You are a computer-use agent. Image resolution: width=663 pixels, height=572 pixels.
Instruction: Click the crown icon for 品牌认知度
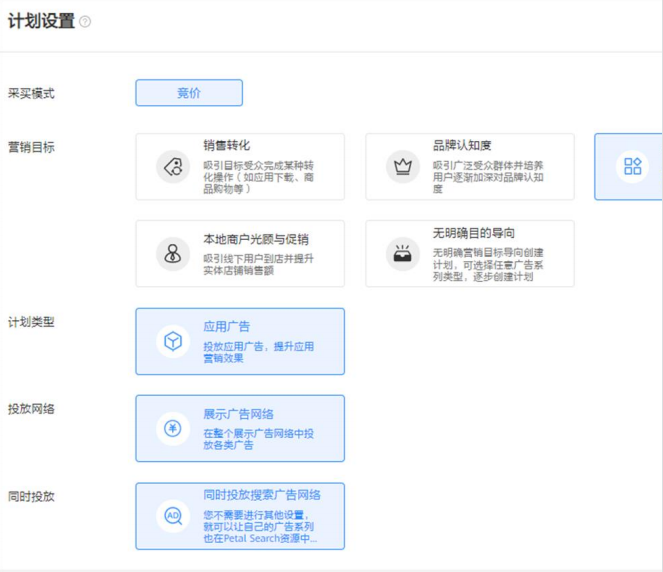(403, 167)
